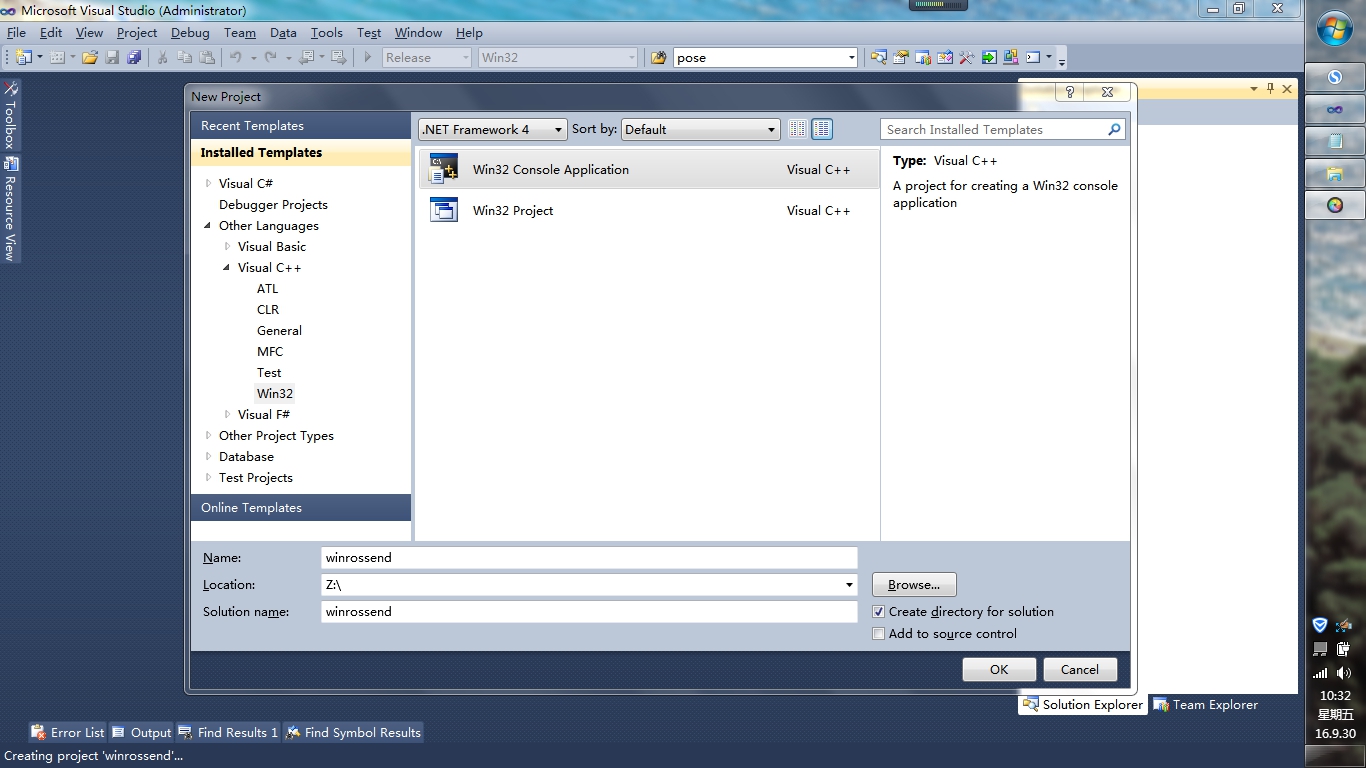Switch to small icons view in dialog
This screenshot has height=768, width=1366.
[x=797, y=129]
